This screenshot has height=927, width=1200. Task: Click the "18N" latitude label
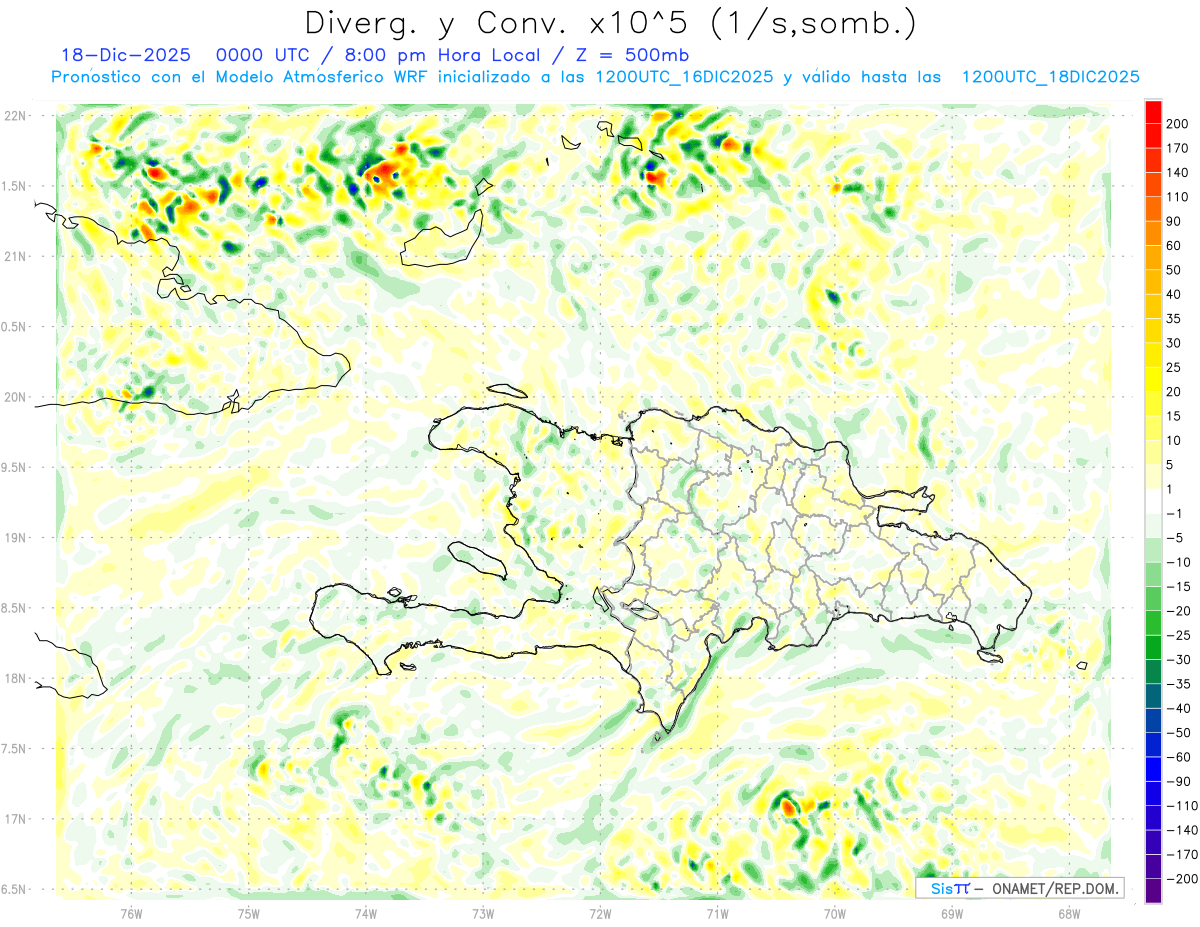(x=15, y=678)
